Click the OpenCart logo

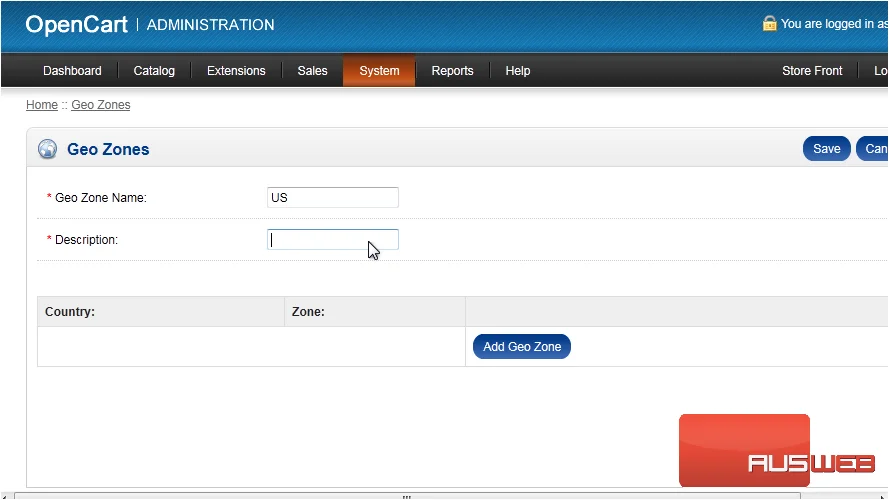[x=77, y=24]
